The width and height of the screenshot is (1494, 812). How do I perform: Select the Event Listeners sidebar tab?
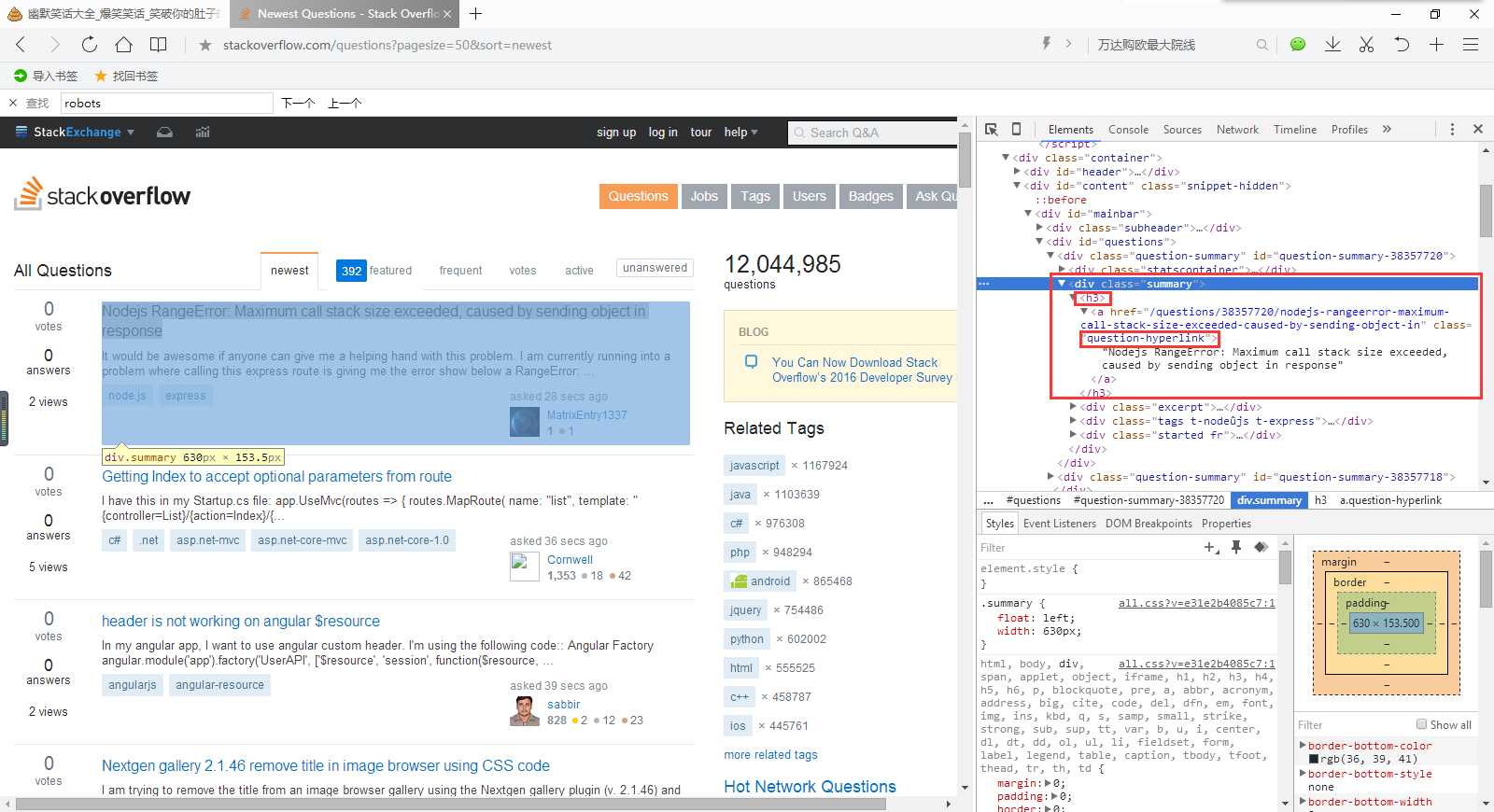[1060, 524]
